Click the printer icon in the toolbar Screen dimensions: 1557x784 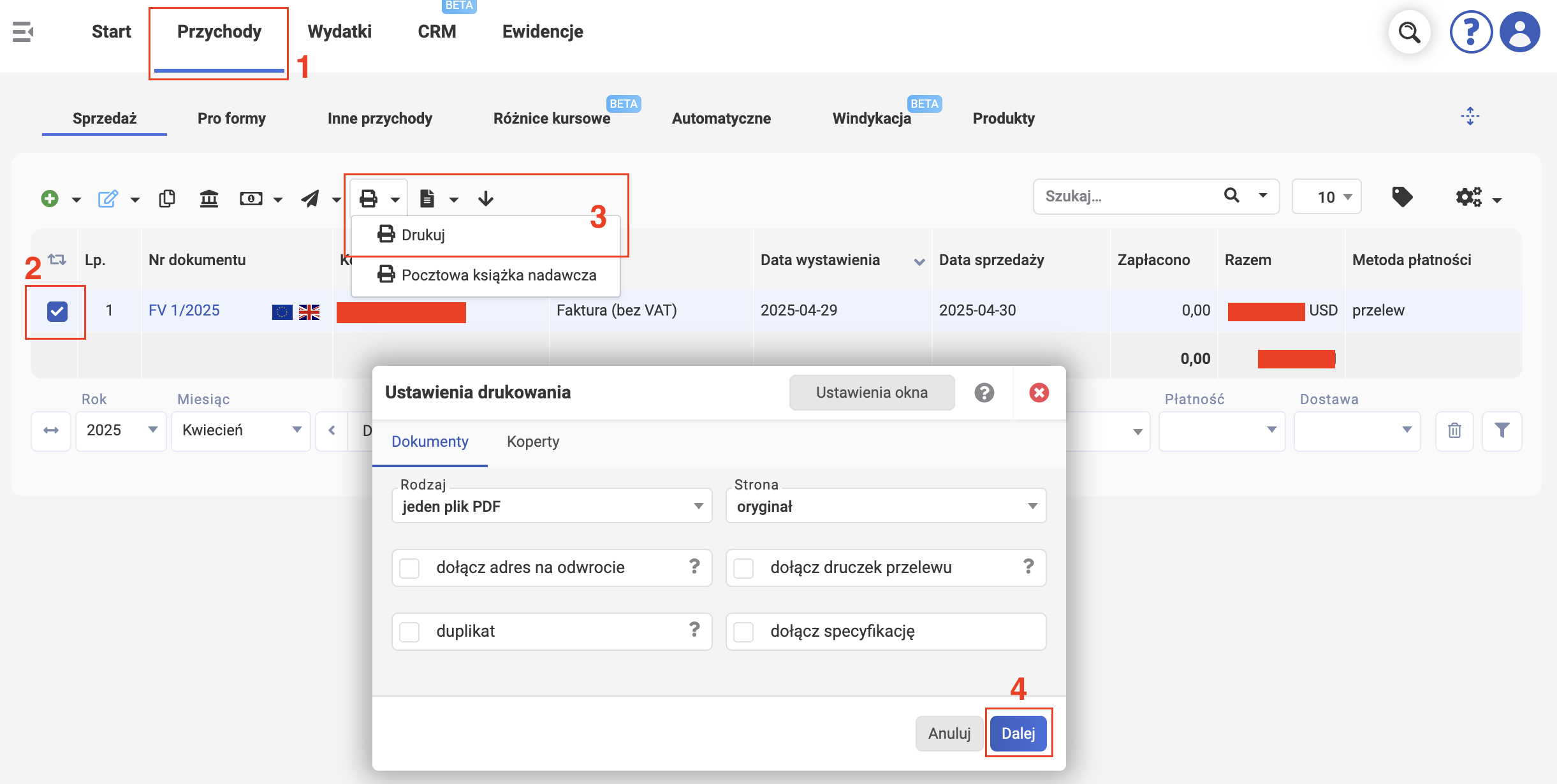(x=369, y=199)
